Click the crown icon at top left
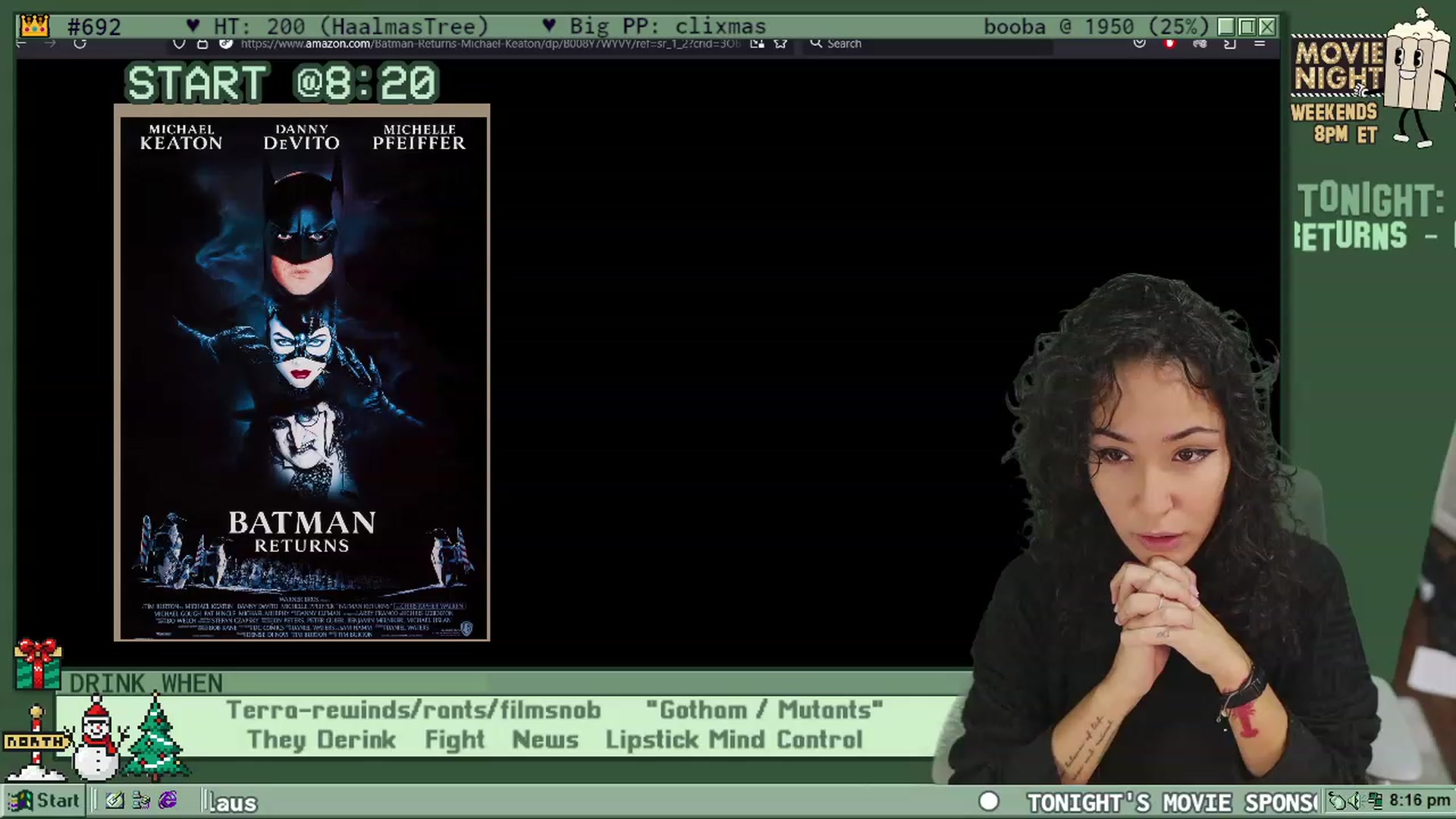 tap(34, 27)
